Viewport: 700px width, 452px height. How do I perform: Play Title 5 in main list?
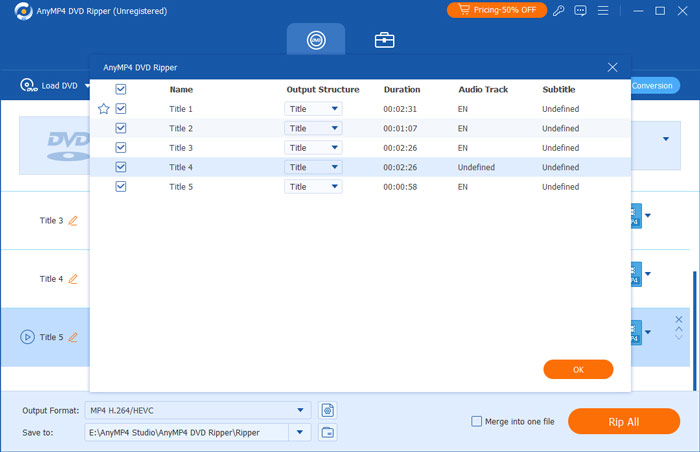click(27, 337)
